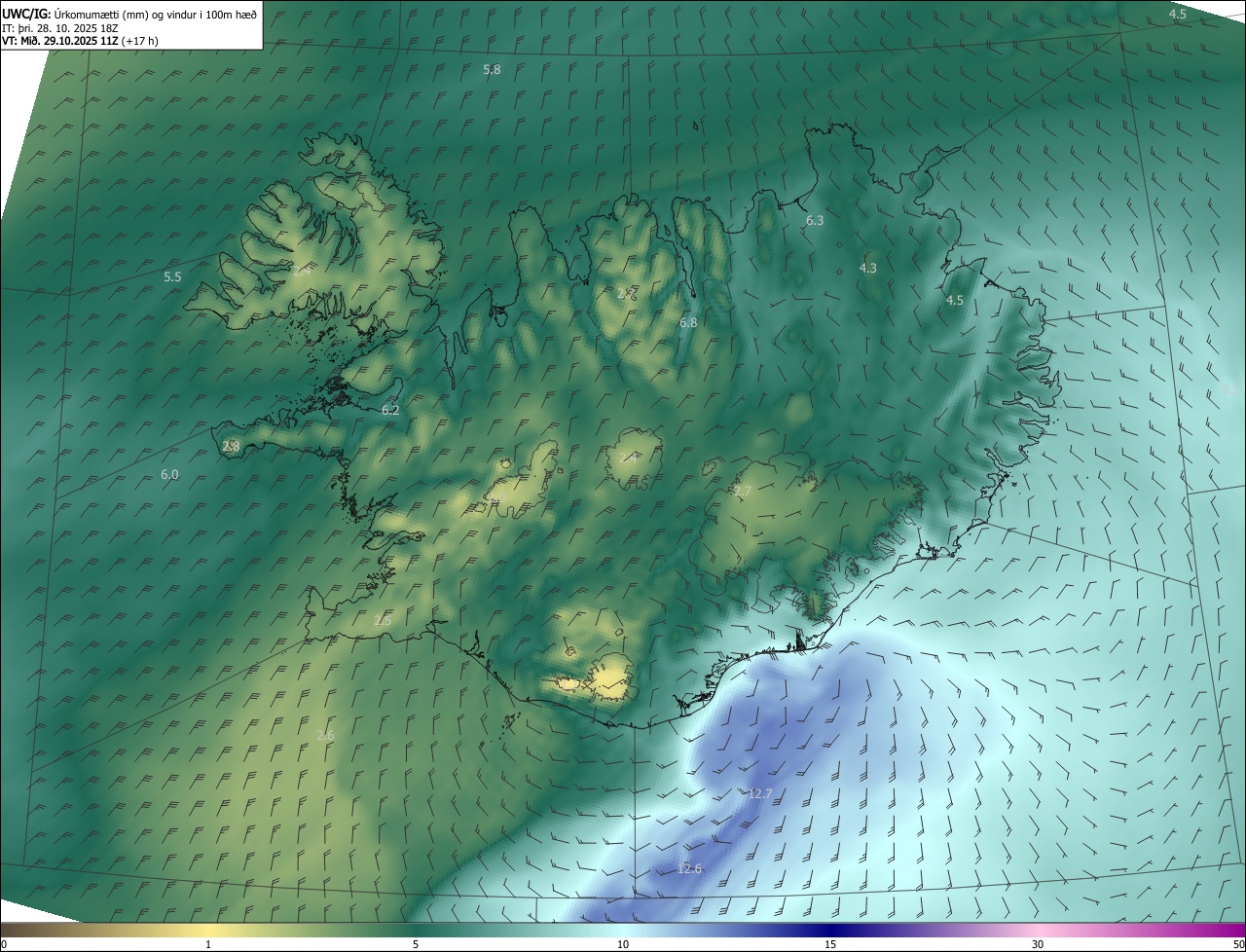Click the 5 tick on colour scale

click(416, 944)
